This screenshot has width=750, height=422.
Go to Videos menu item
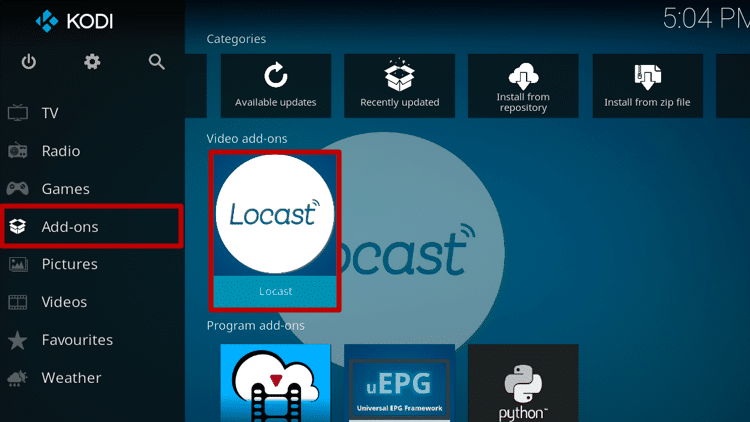coord(91,302)
